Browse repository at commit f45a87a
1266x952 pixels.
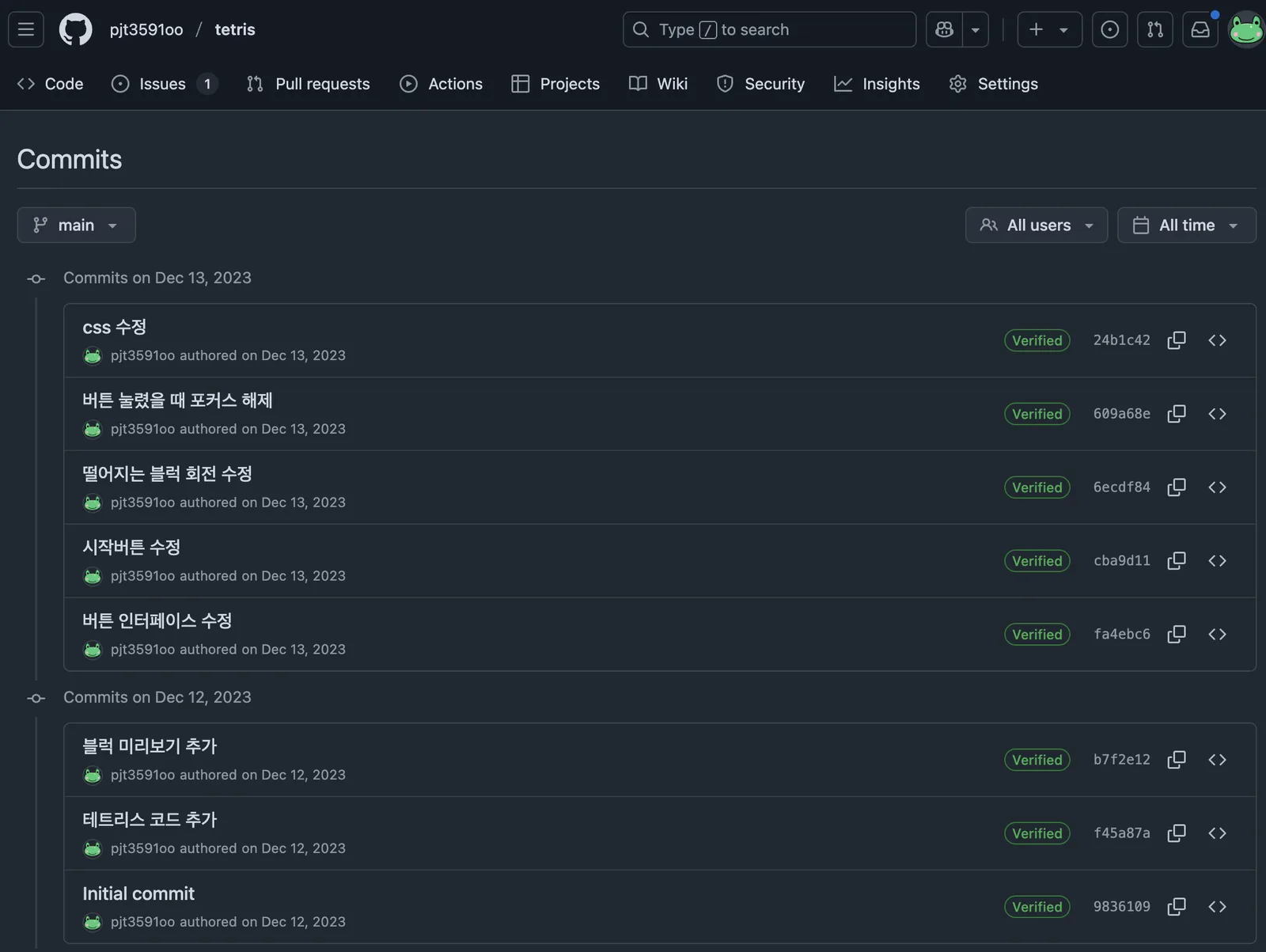point(1217,833)
